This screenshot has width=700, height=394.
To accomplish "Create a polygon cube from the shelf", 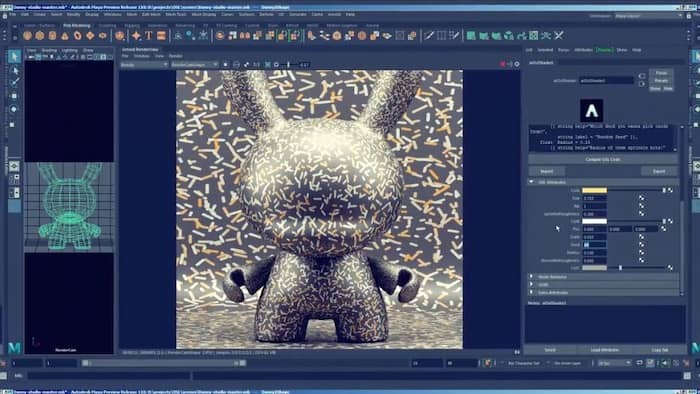I will coord(40,36).
